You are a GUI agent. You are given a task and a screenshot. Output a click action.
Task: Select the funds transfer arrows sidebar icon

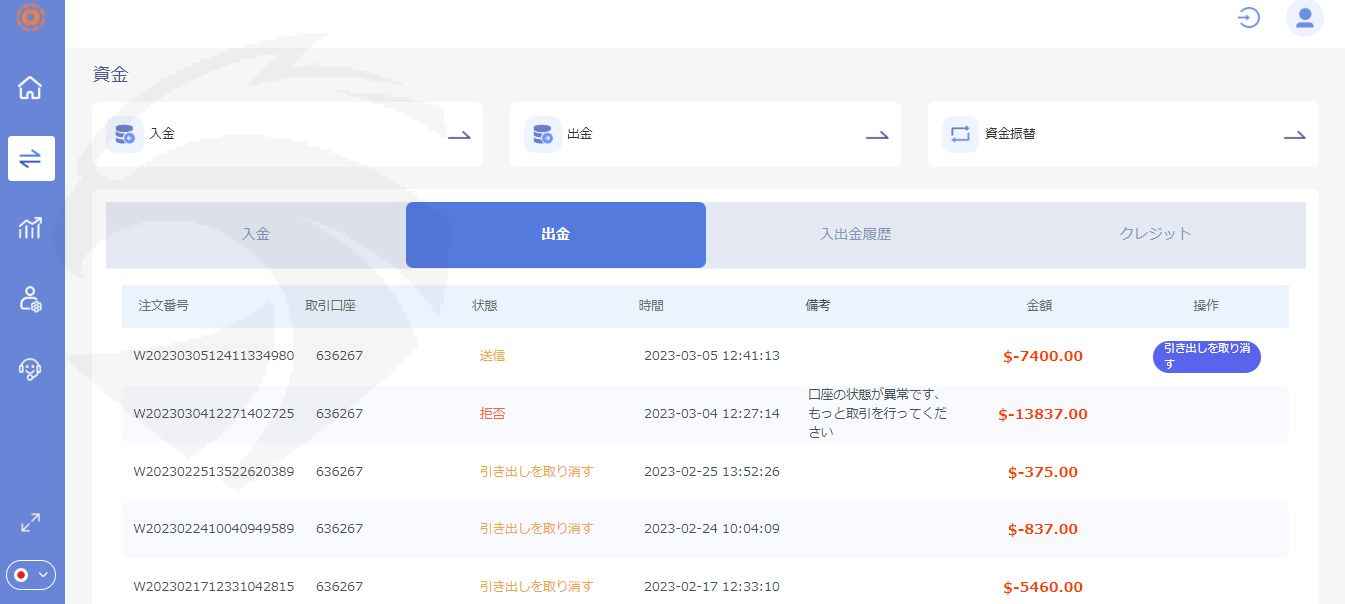(x=31, y=158)
